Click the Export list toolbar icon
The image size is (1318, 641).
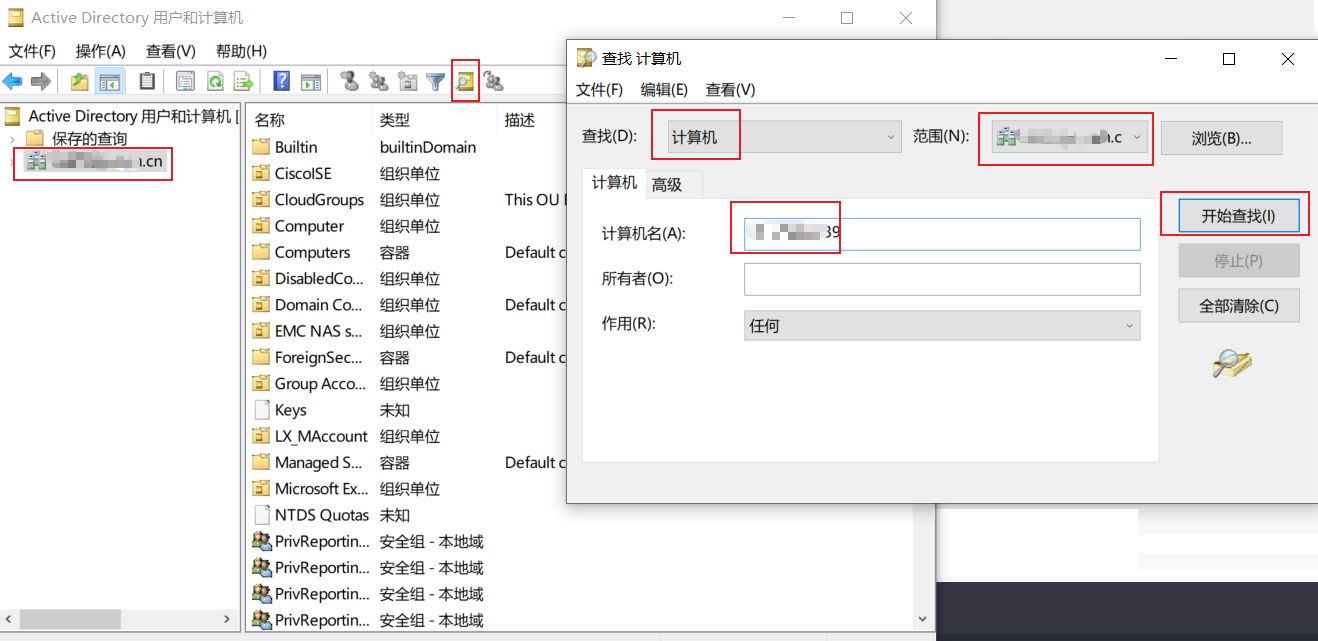tap(243, 82)
